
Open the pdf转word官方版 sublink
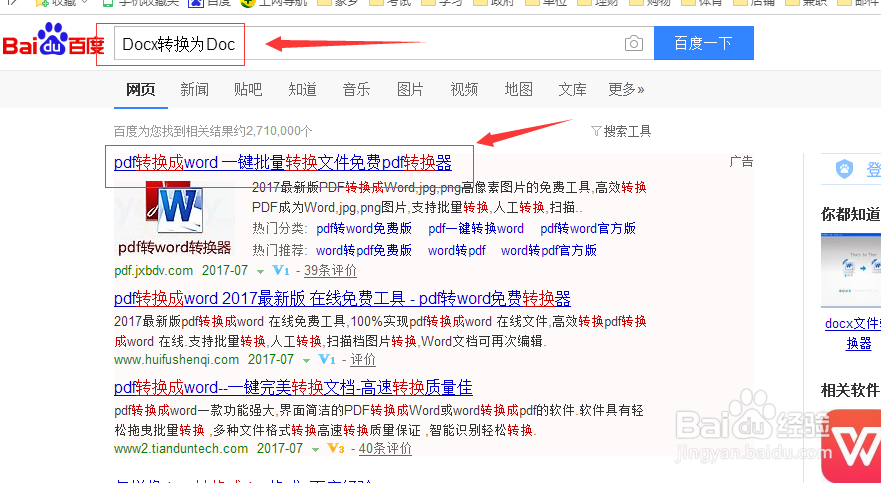pyautogui.click(x=588, y=229)
